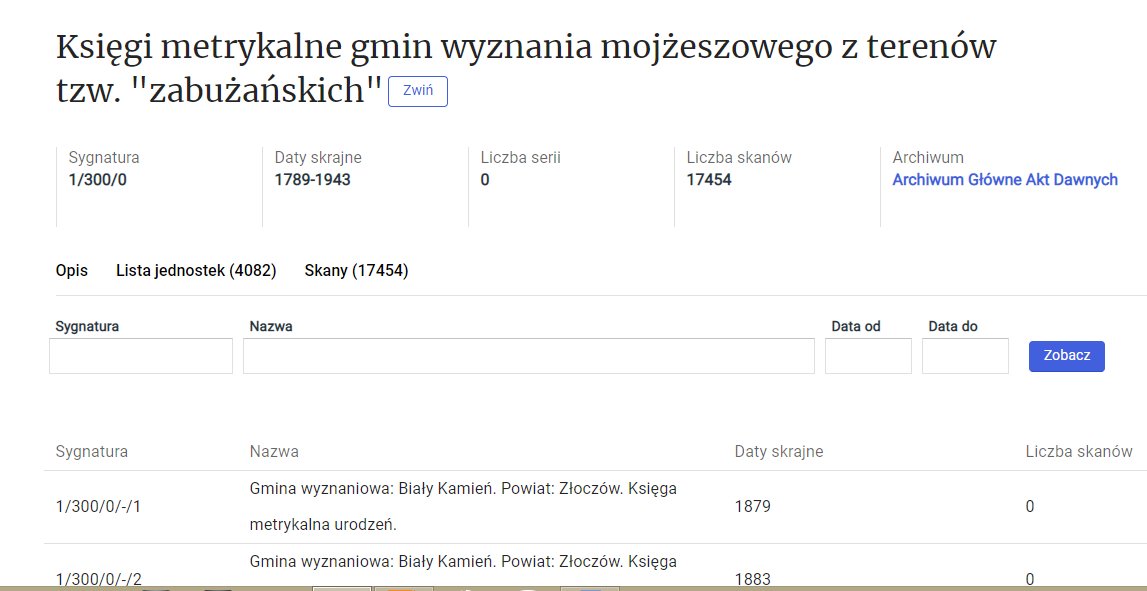Open unit with signature 1/300/0/-/2
Viewport: 1147px width, 591px height.
[x=98, y=578]
